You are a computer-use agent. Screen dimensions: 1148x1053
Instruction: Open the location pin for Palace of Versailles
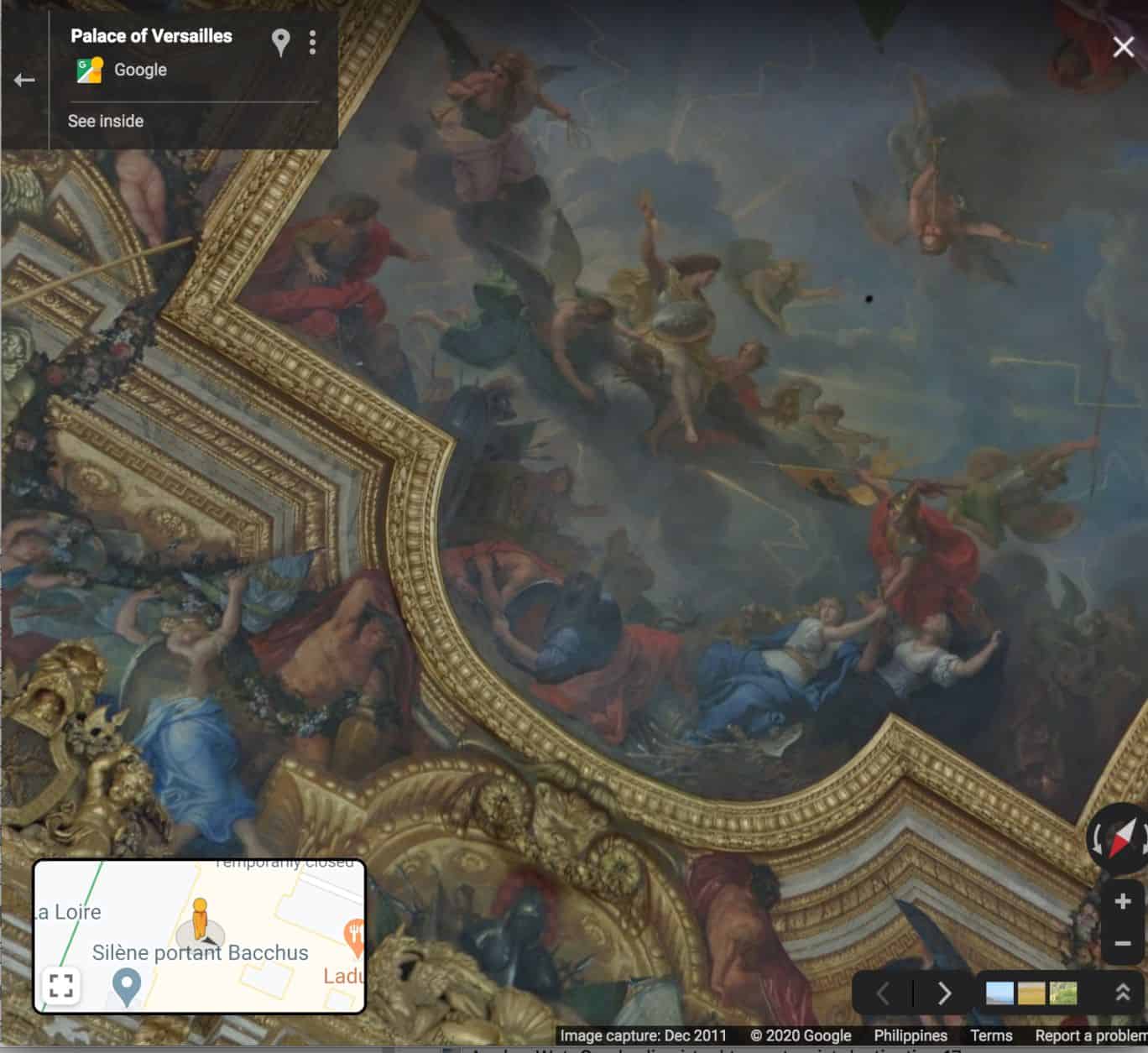click(x=280, y=42)
